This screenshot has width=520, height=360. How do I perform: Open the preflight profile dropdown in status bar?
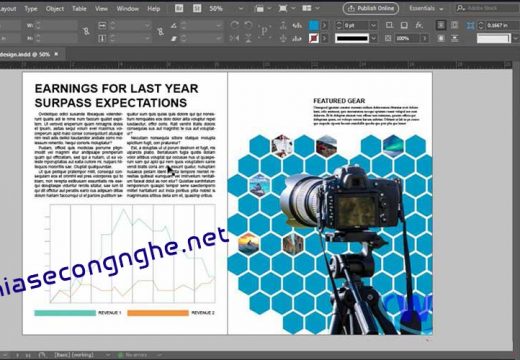click(108, 355)
